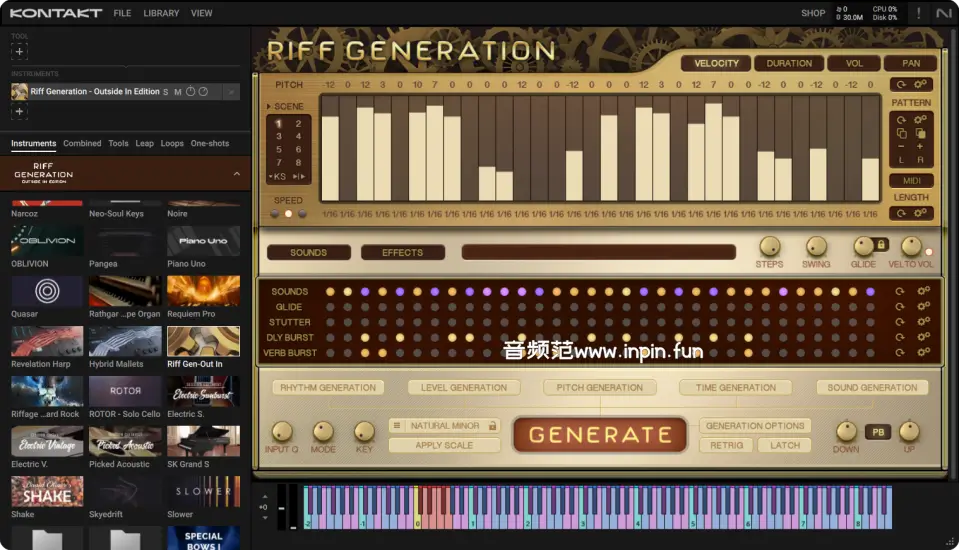Switch to the DURATION sequencer tab
The width and height of the screenshot is (959, 550).
[789, 63]
